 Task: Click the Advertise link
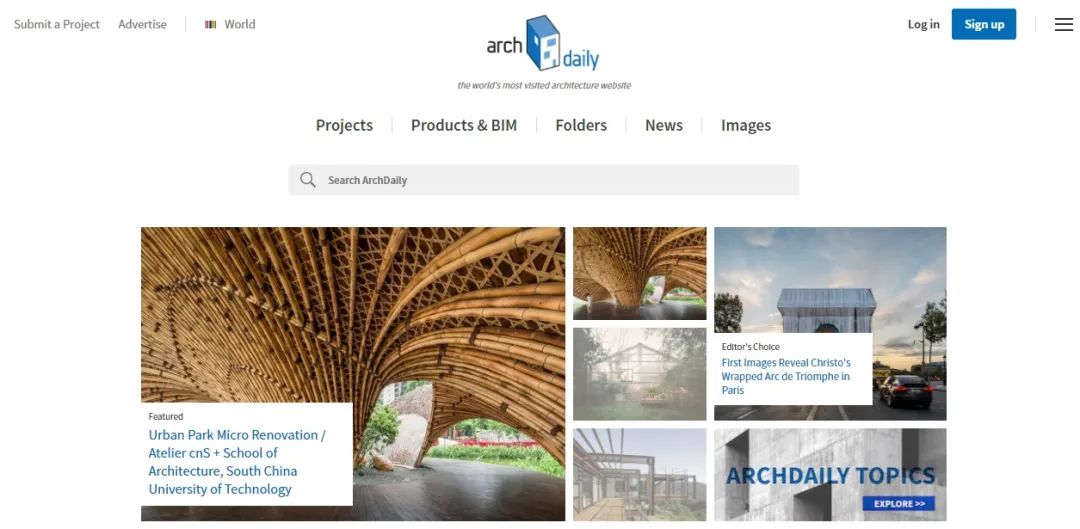[143, 24]
